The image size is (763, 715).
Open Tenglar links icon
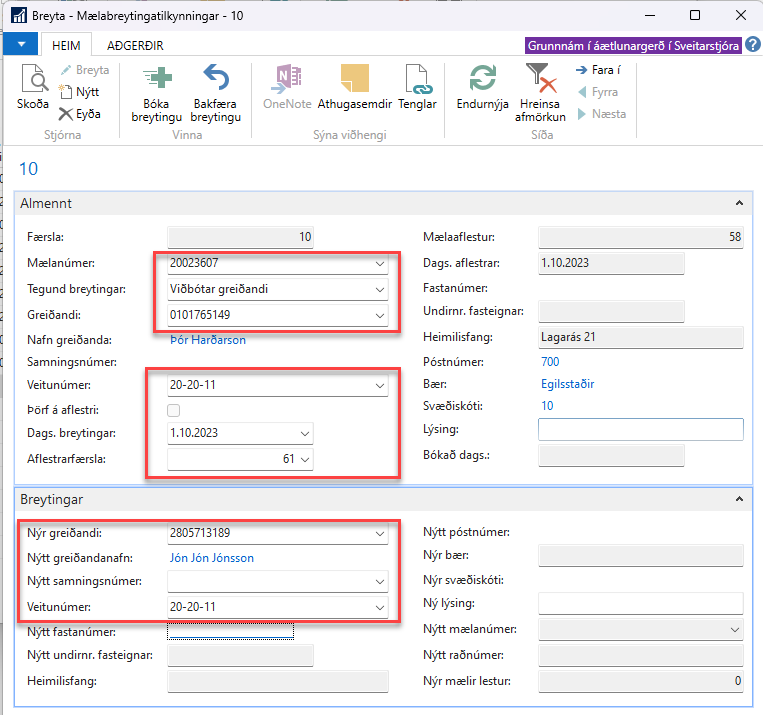coord(417,80)
